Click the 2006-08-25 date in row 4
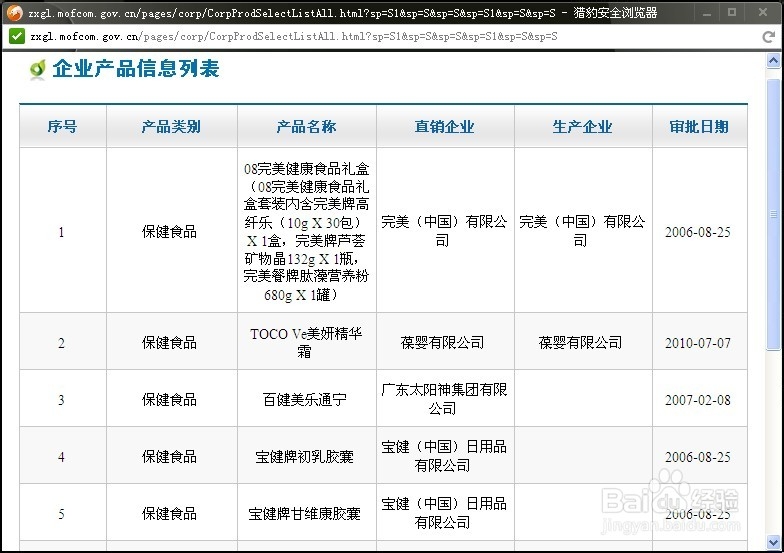This screenshot has width=784, height=553. point(698,457)
